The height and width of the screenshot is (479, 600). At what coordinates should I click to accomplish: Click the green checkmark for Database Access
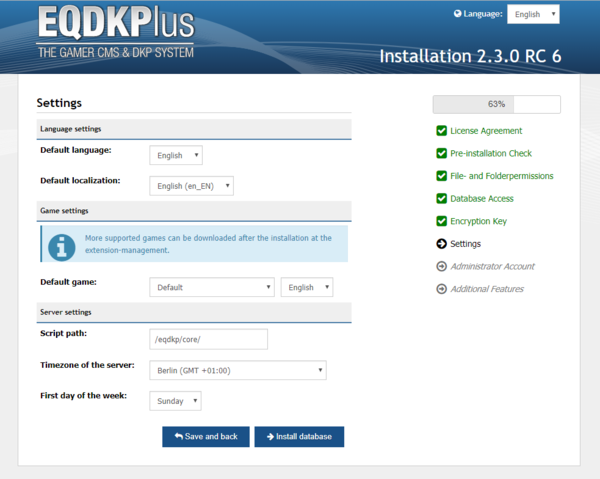[441, 199]
